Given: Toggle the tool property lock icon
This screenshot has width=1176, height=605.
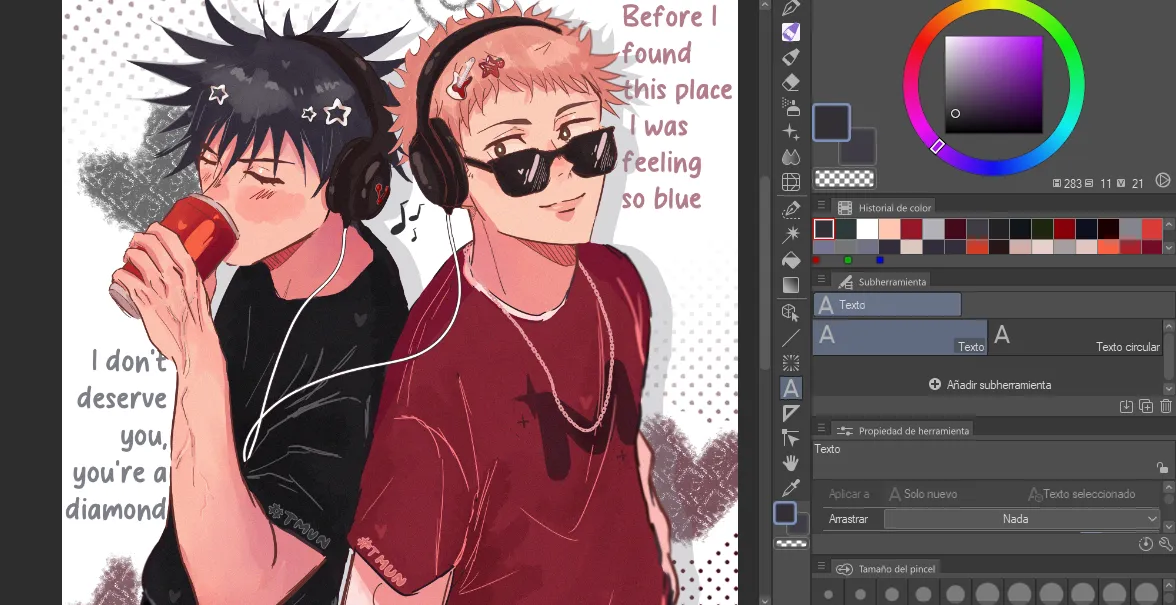Looking at the screenshot, I should [x=1162, y=468].
